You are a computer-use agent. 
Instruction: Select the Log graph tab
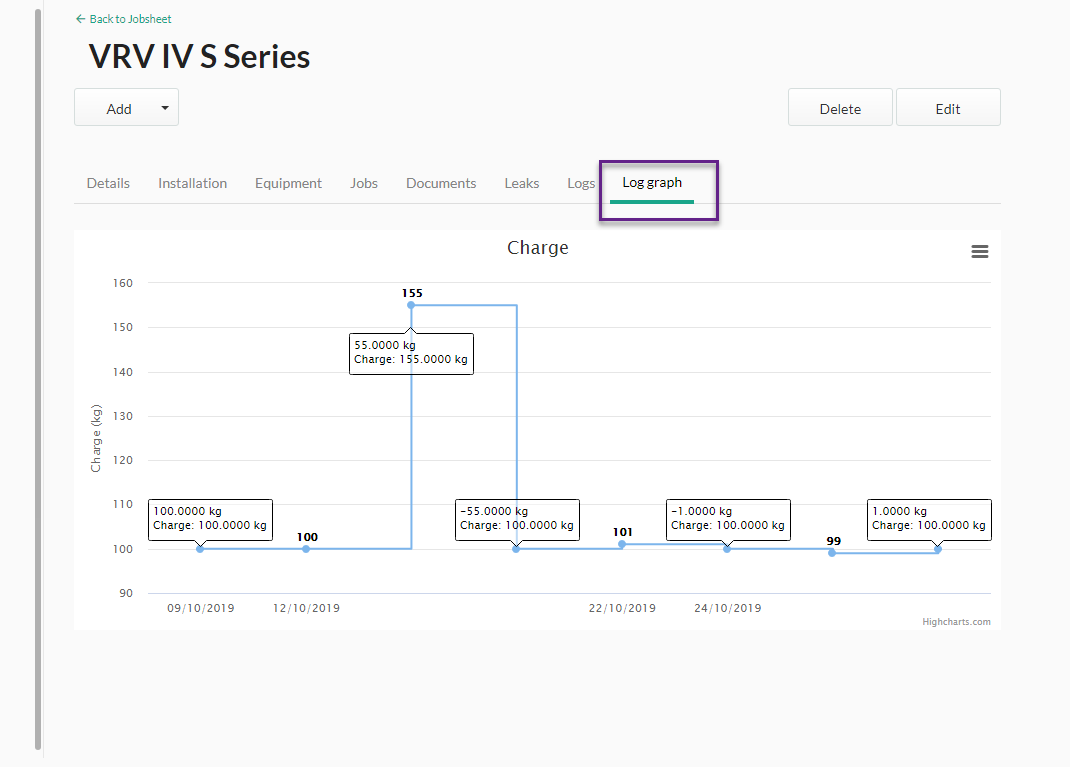coord(652,183)
